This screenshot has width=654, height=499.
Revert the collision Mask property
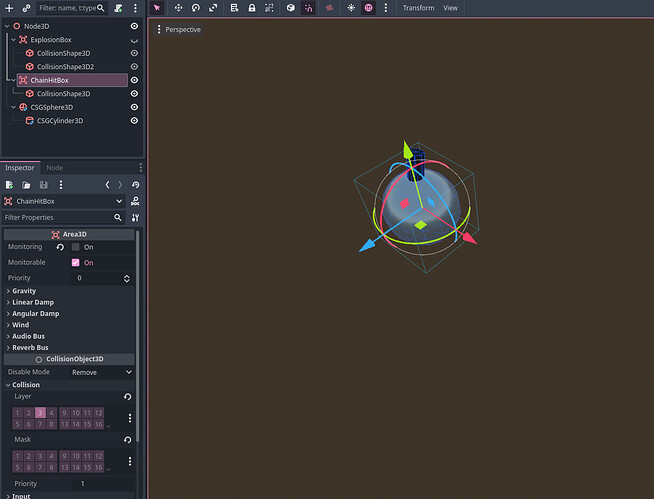[128, 440]
